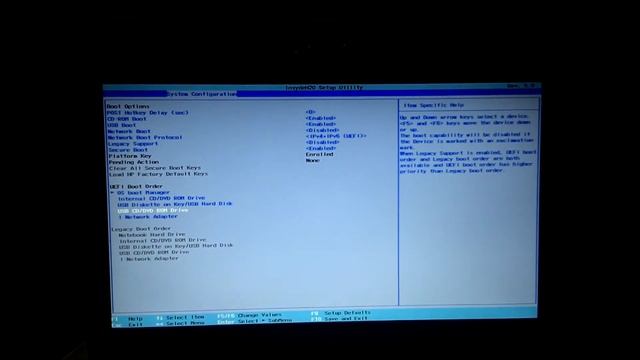Viewport: 640px width, 360px height.
Task: Select the System Configuration tab
Action: (202, 94)
